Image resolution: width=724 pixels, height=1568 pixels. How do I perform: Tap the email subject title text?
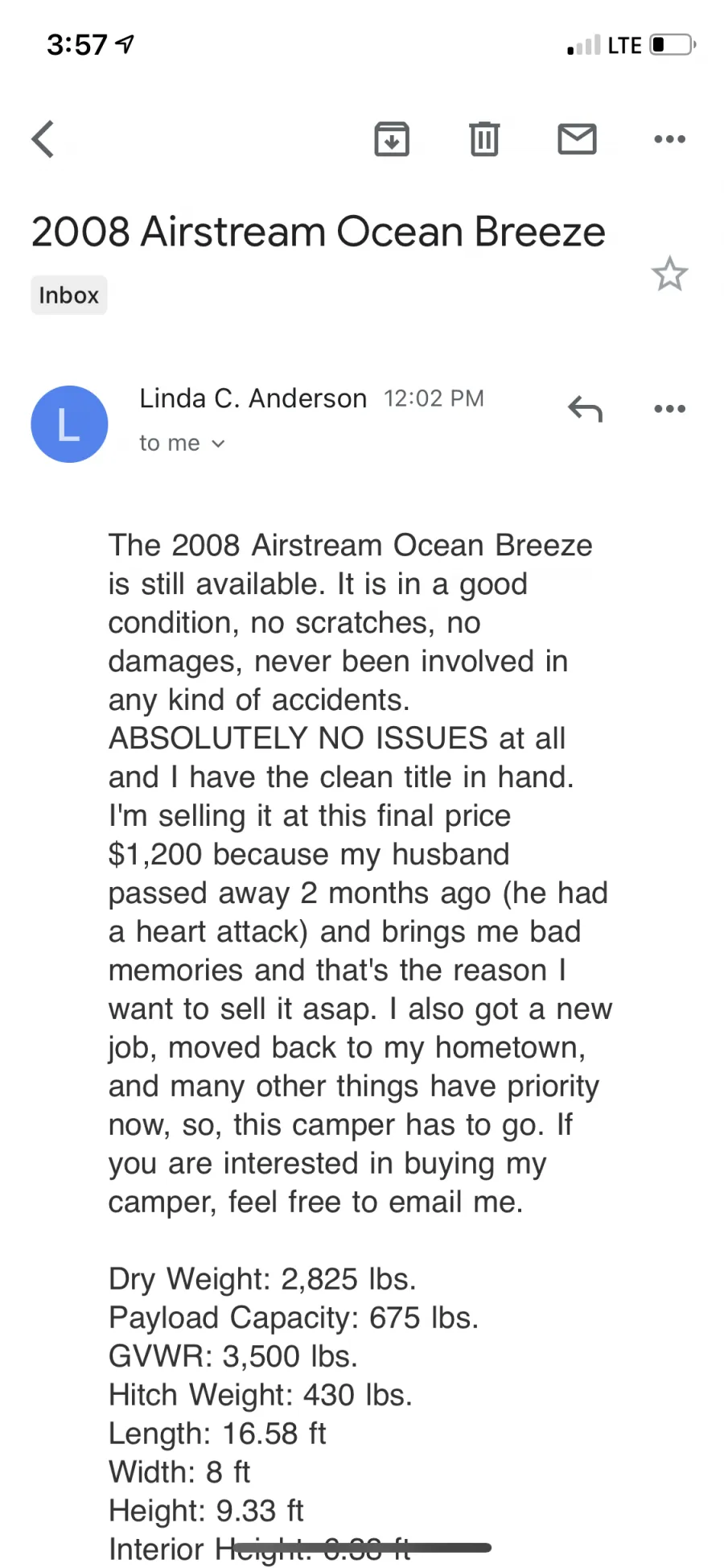coord(318,232)
